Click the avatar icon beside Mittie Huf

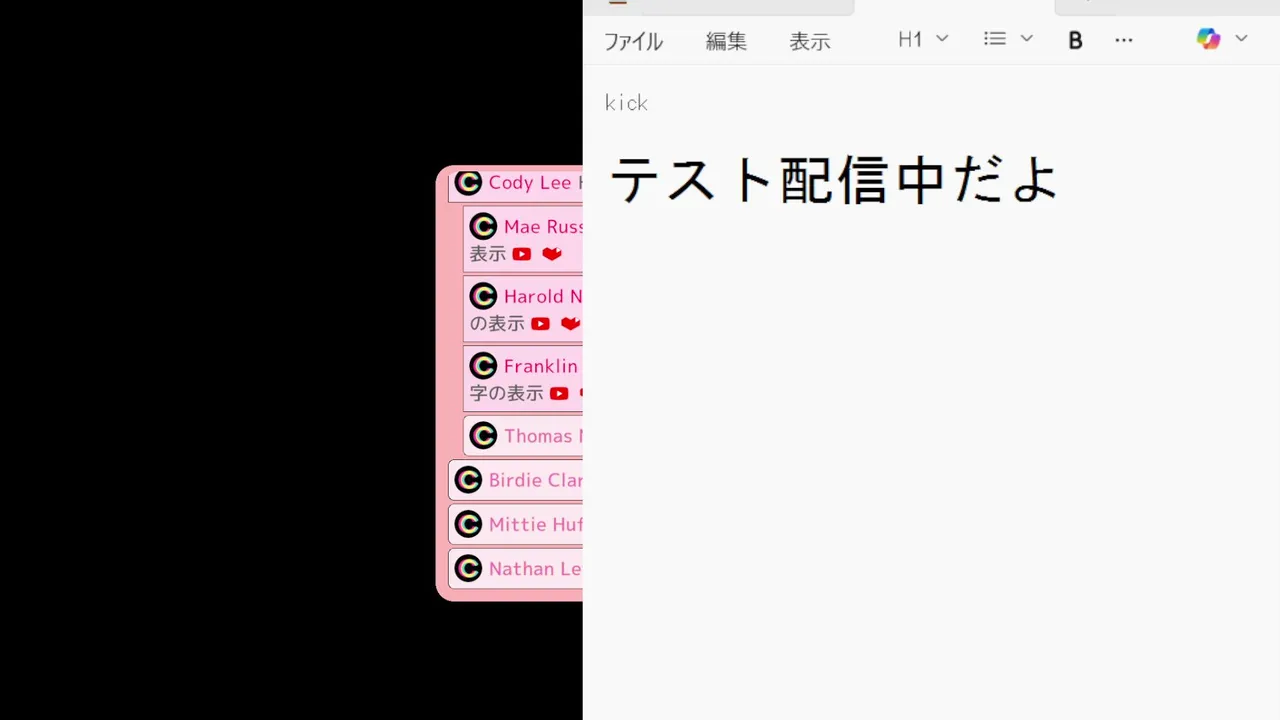pos(468,524)
